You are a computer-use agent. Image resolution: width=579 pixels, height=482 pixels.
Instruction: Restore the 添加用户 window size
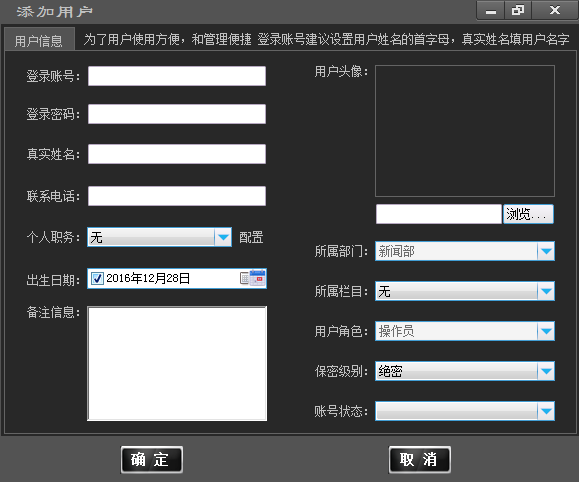coord(518,10)
